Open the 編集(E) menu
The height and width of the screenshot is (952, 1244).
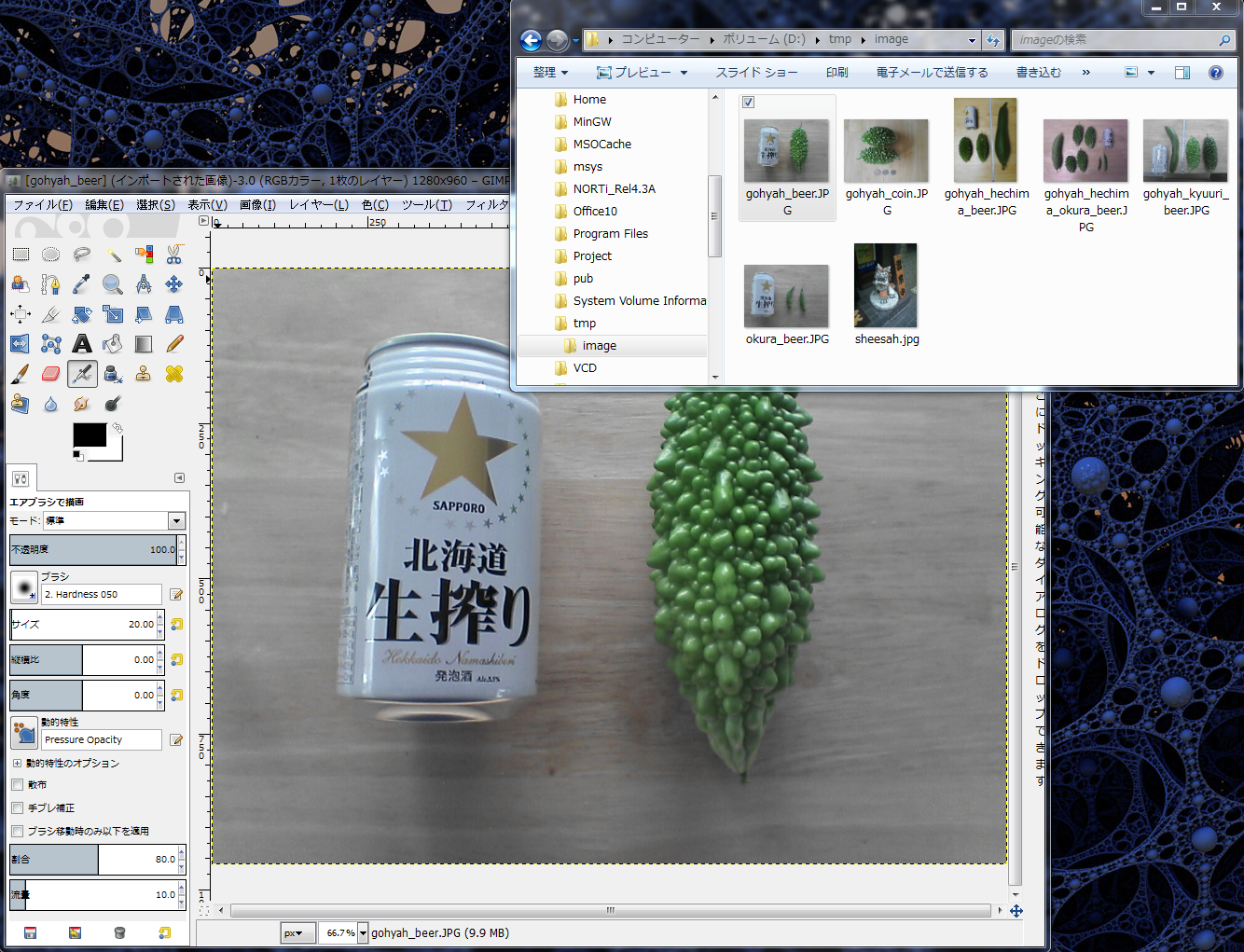(104, 204)
